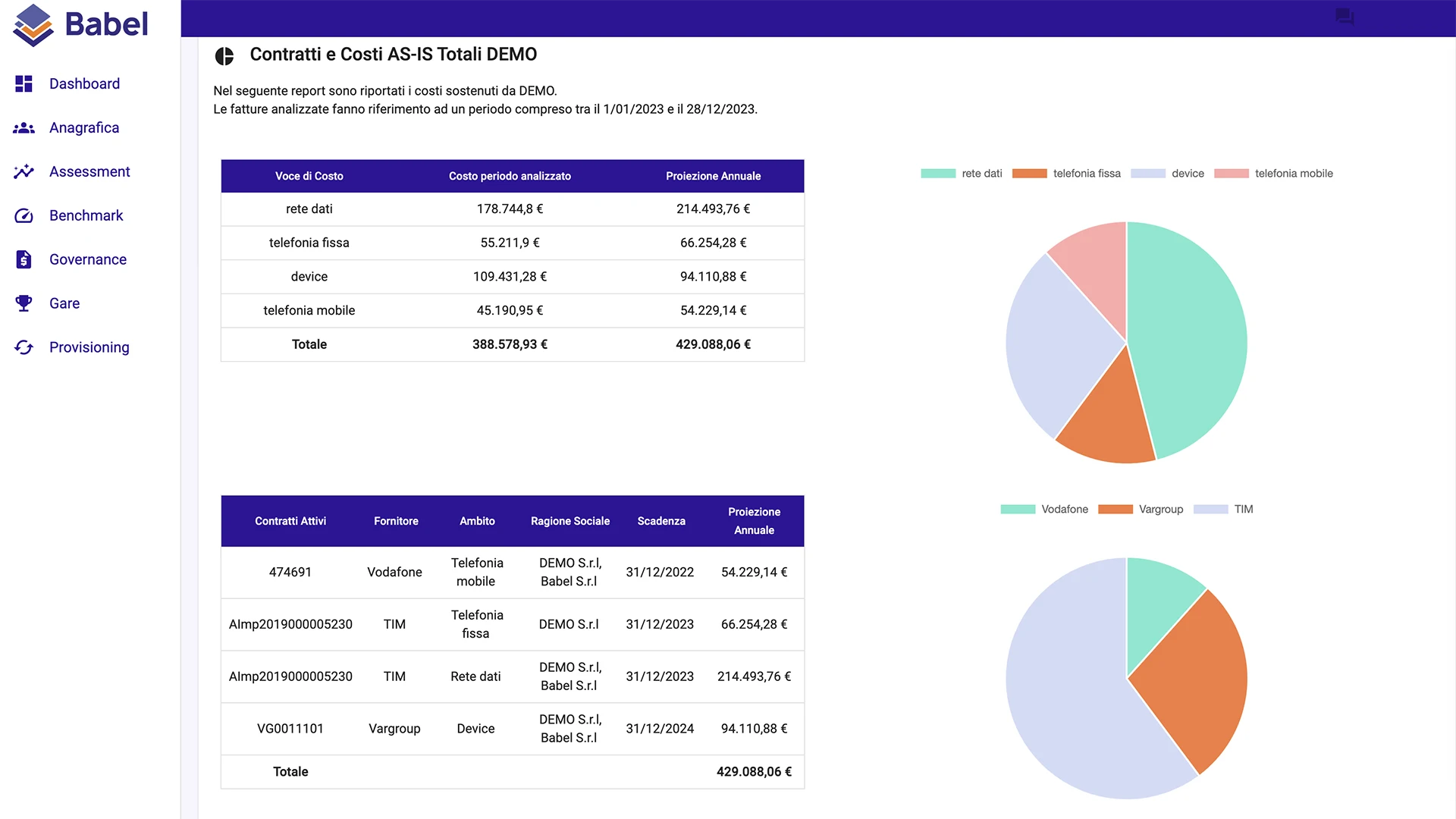This screenshot has width=1456, height=819.
Task: Toggle telefonia mobile legend swatch
Action: pos(1231,174)
